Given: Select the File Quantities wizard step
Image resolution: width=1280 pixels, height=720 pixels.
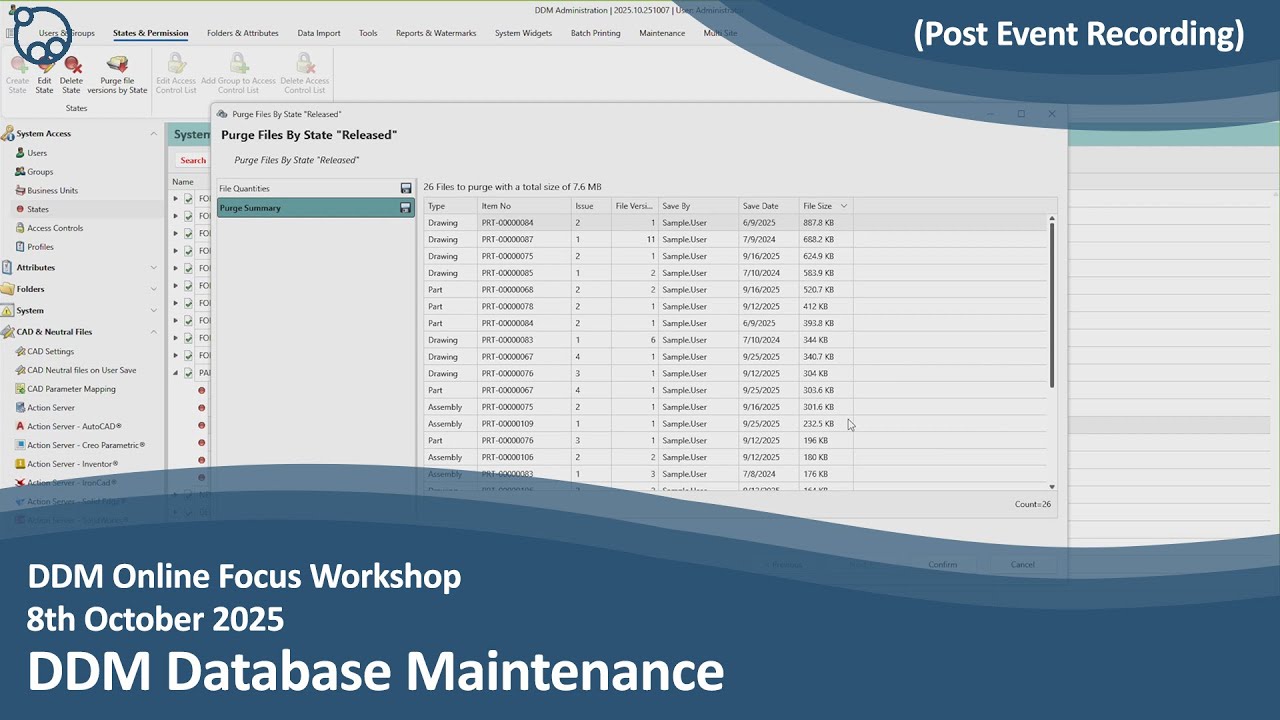Looking at the screenshot, I should 316,188.
